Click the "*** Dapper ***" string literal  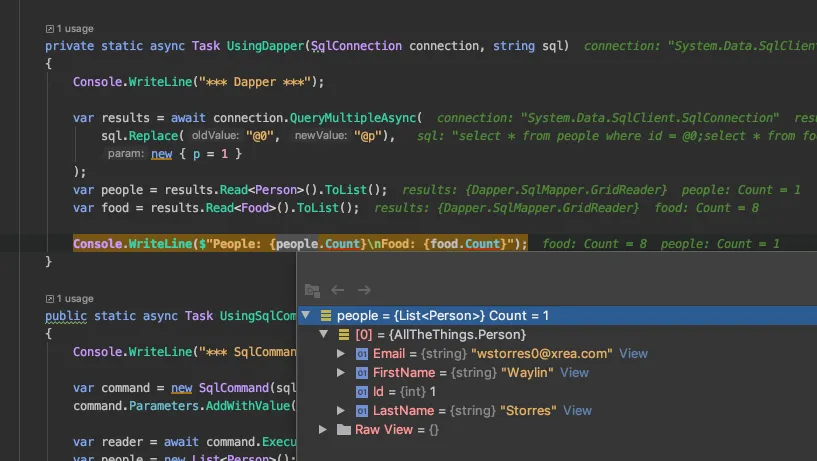tap(255, 82)
